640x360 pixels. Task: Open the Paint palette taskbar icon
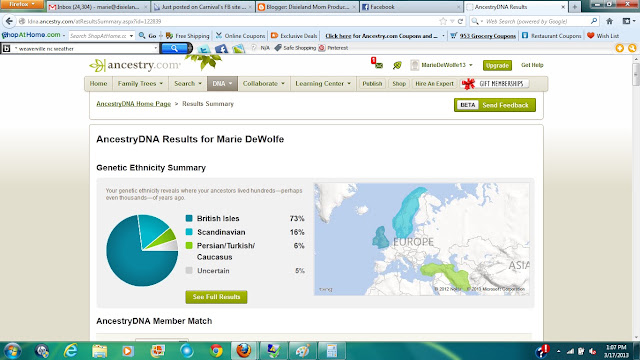(x=302, y=351)
